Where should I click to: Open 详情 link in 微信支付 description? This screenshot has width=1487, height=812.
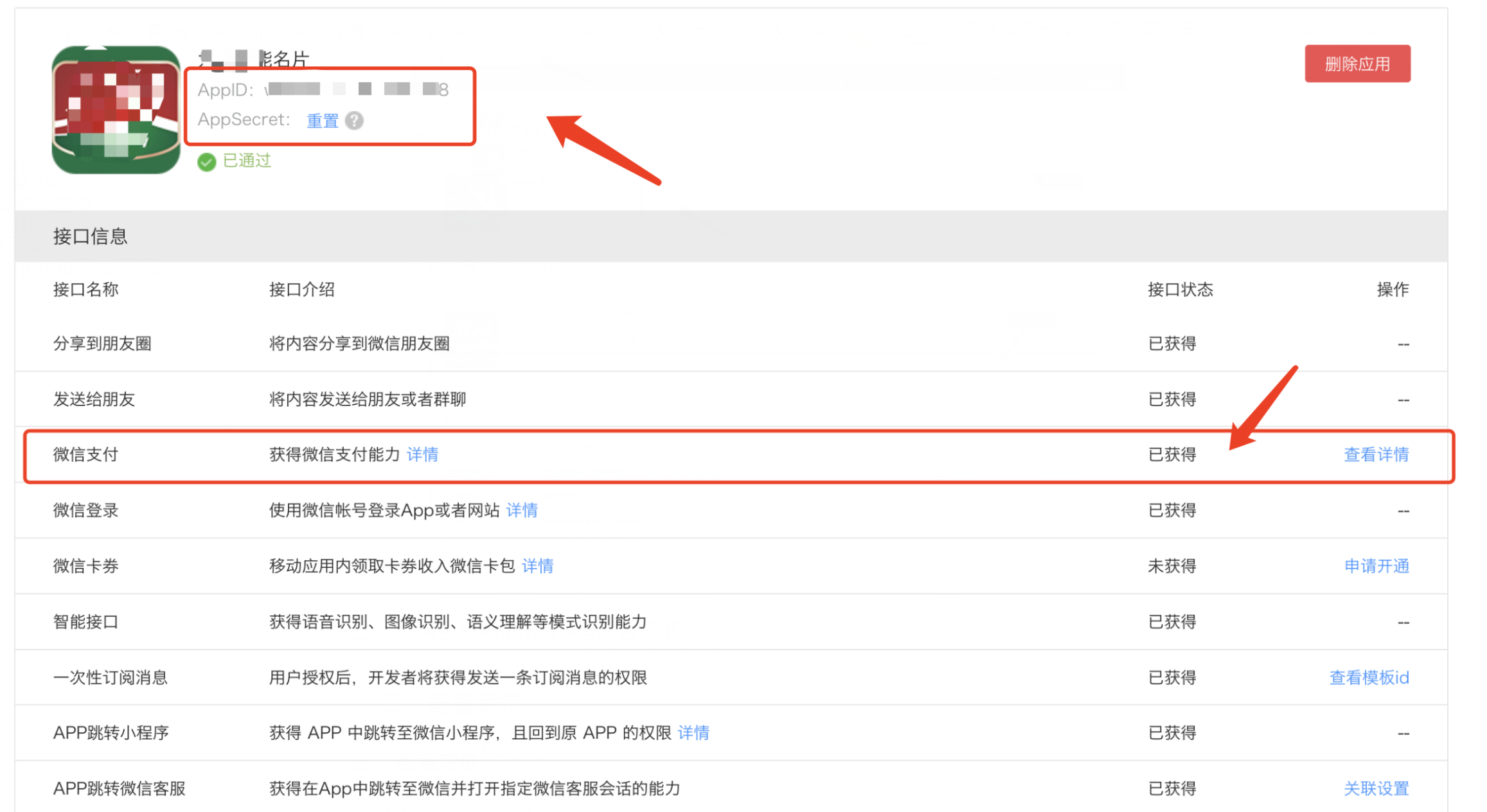coord(422,455)
